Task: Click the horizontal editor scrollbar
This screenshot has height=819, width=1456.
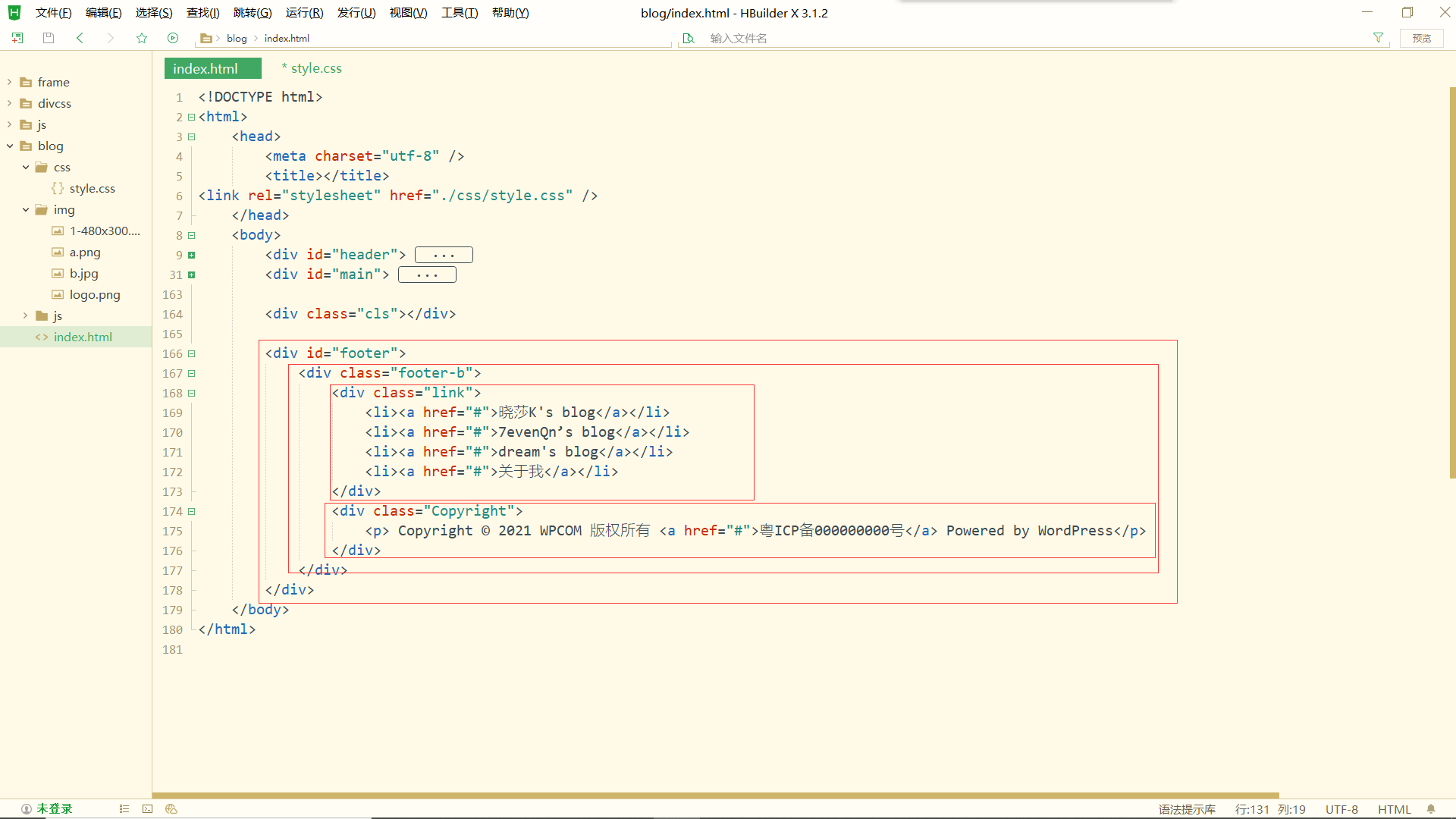Action: pos(716,795)
